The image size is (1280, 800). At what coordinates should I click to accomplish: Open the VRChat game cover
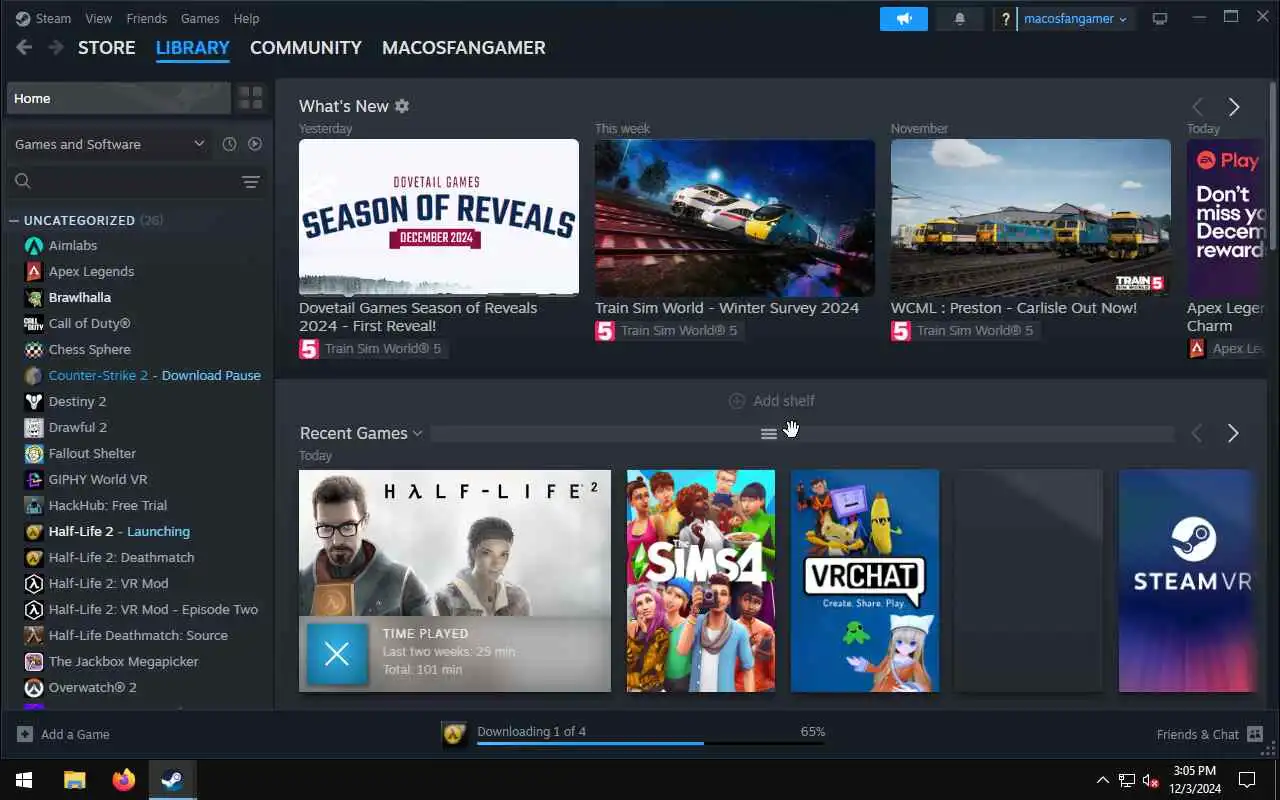point(865,581)
